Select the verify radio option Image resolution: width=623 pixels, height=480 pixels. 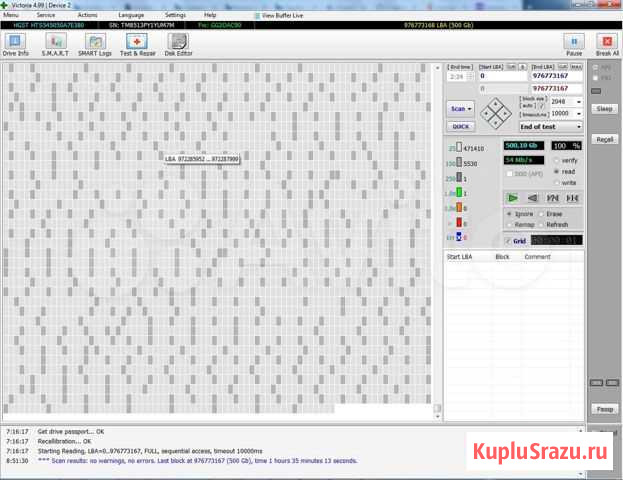click(556, 160)
